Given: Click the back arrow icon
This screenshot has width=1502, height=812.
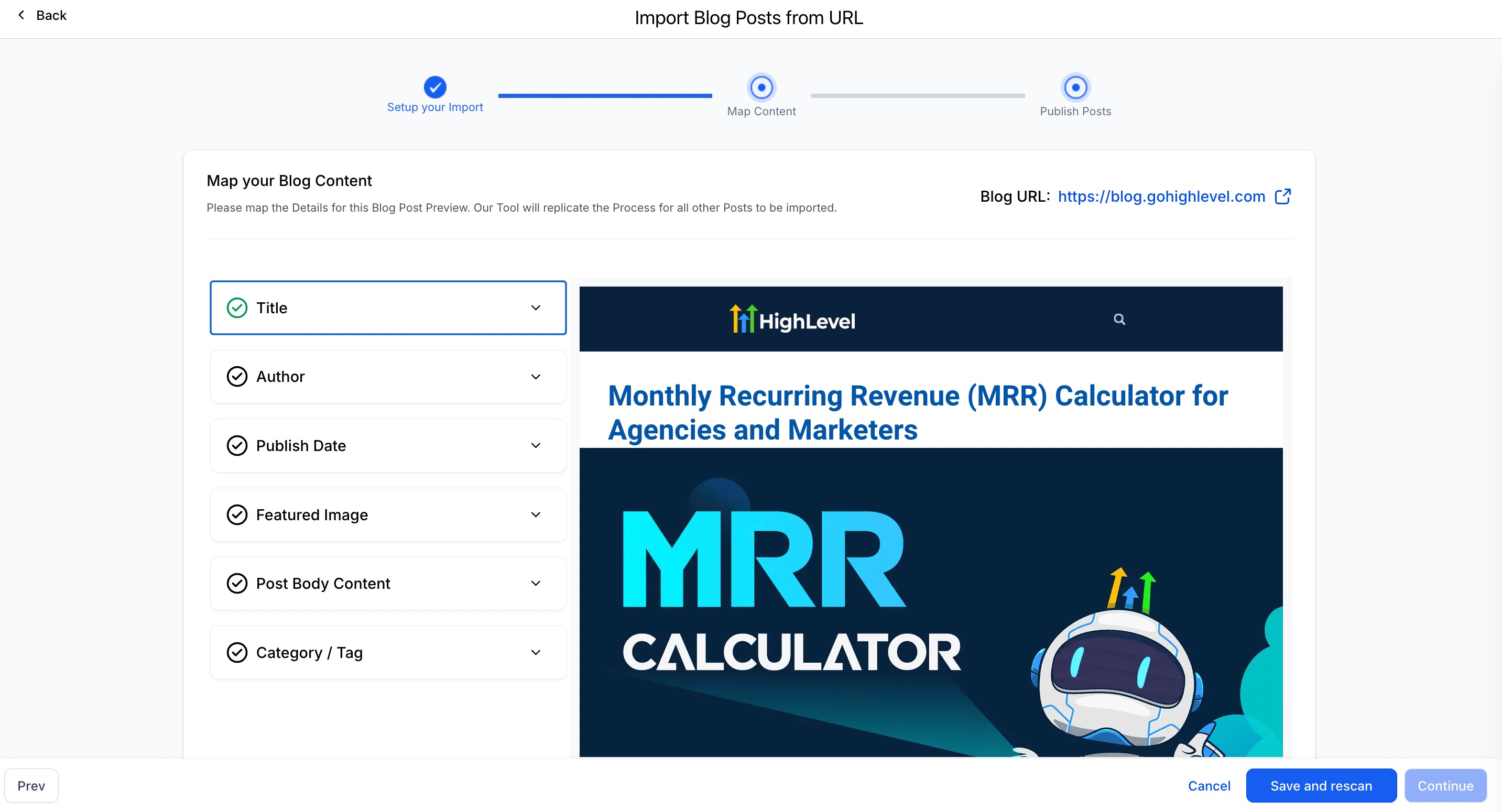Looking at the screenshot, I should point(21,15).
